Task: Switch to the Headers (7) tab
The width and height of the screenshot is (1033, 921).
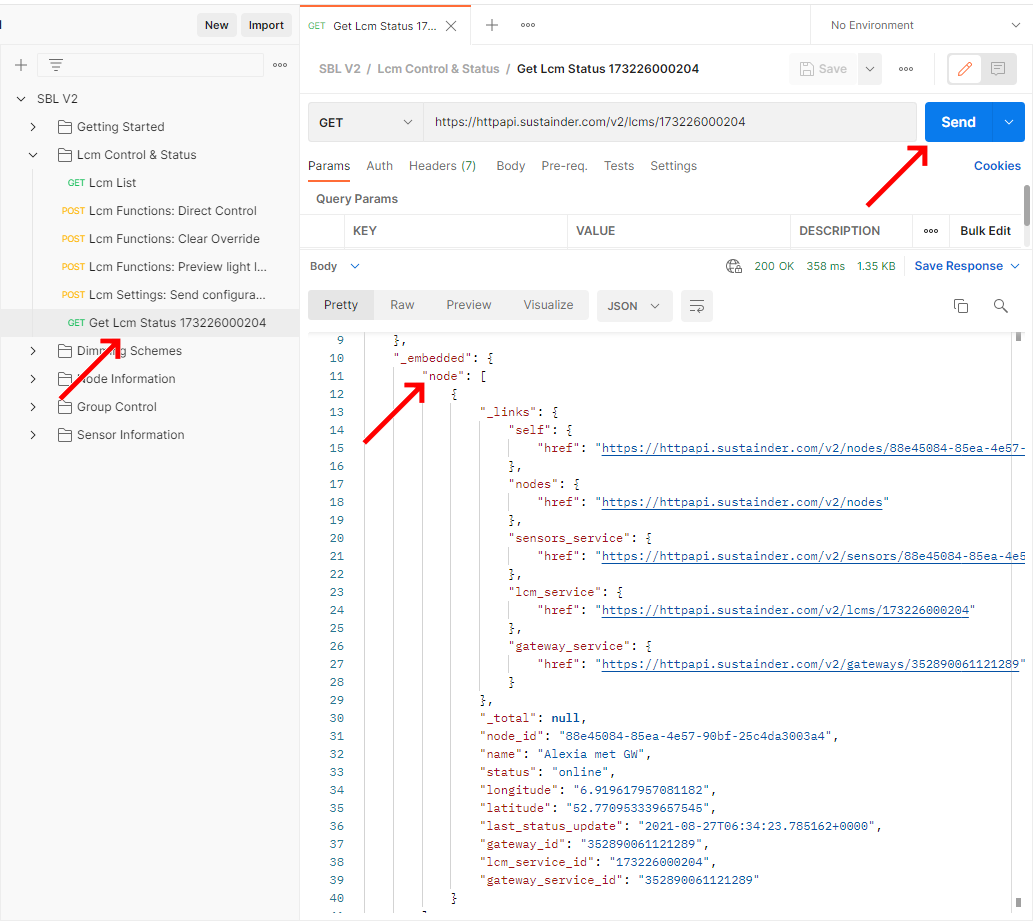Action: 442,166
